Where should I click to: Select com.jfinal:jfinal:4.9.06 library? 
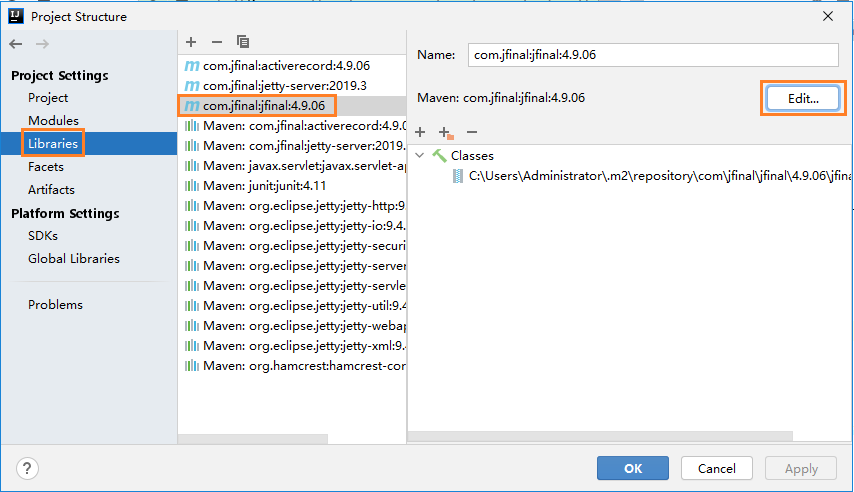(292, 106)
